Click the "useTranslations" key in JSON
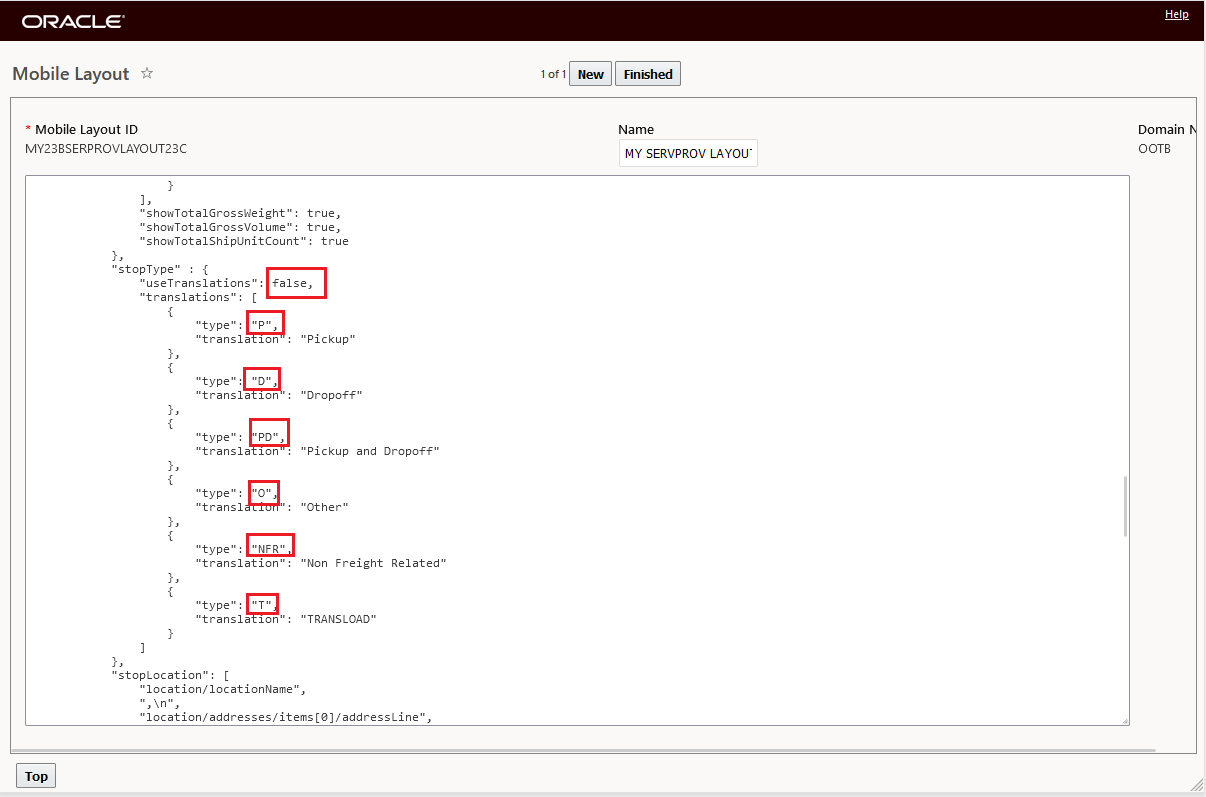 coord(201,283)
